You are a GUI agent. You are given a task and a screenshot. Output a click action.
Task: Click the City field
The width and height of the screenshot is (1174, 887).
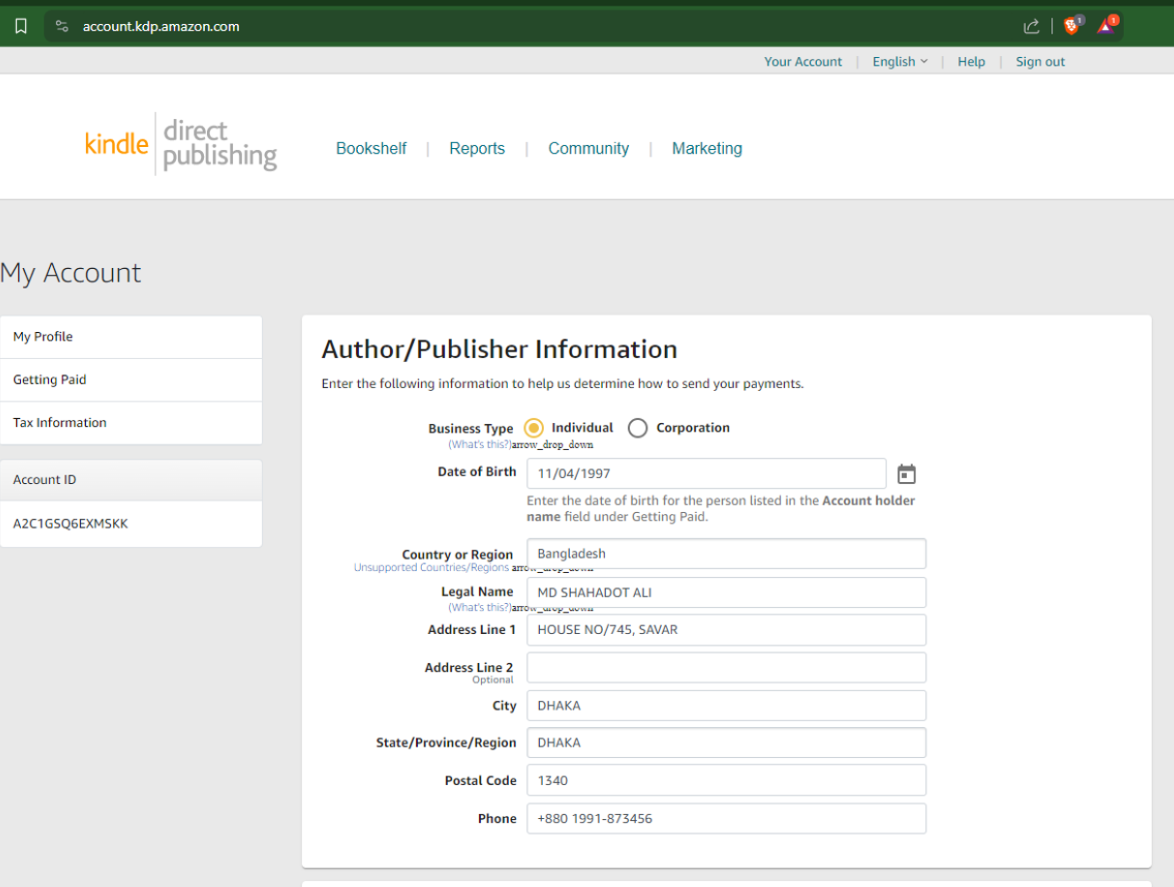click(726, 705)
